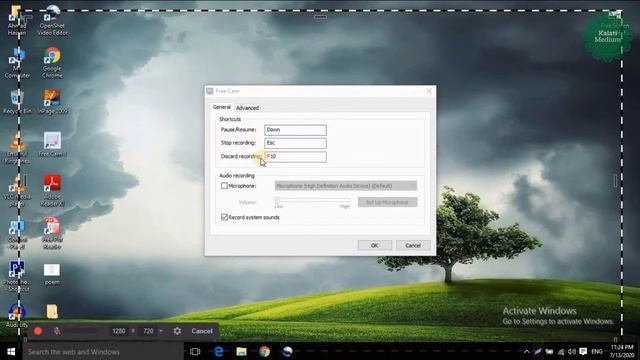Confirm settings with OK button
Screen dimensions: 640x360
coord(375,245)
